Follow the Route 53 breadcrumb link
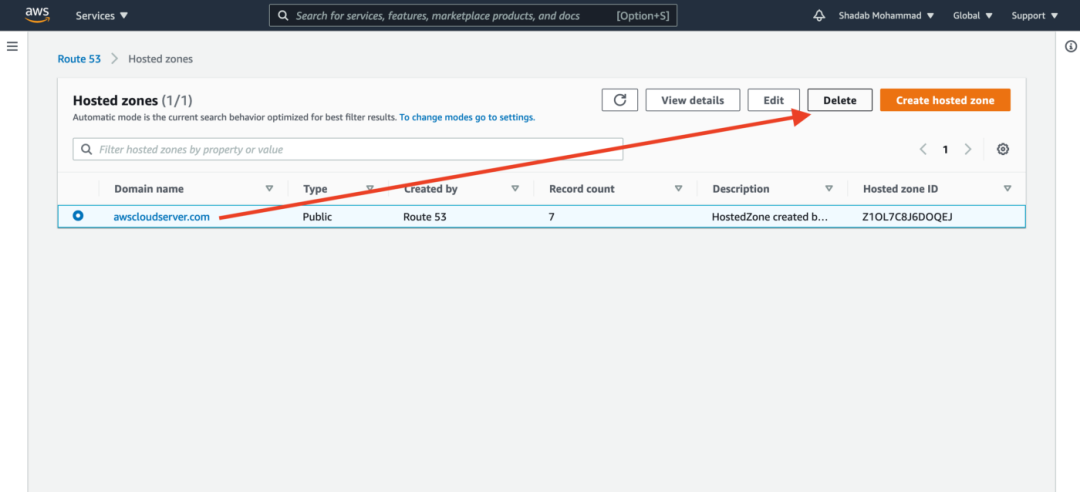This screenshot has height=492, width=1080. coord(79,59)
